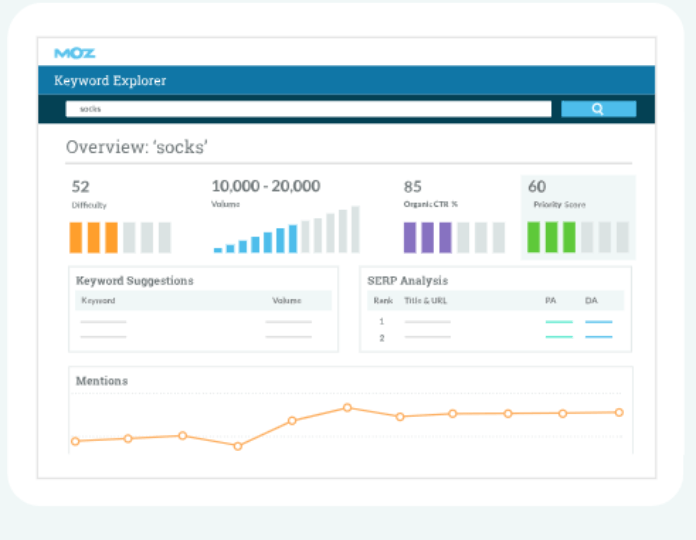Click the green Priority Score bar meter
This screenshot has width=696, height=540.
coord(578,237)
